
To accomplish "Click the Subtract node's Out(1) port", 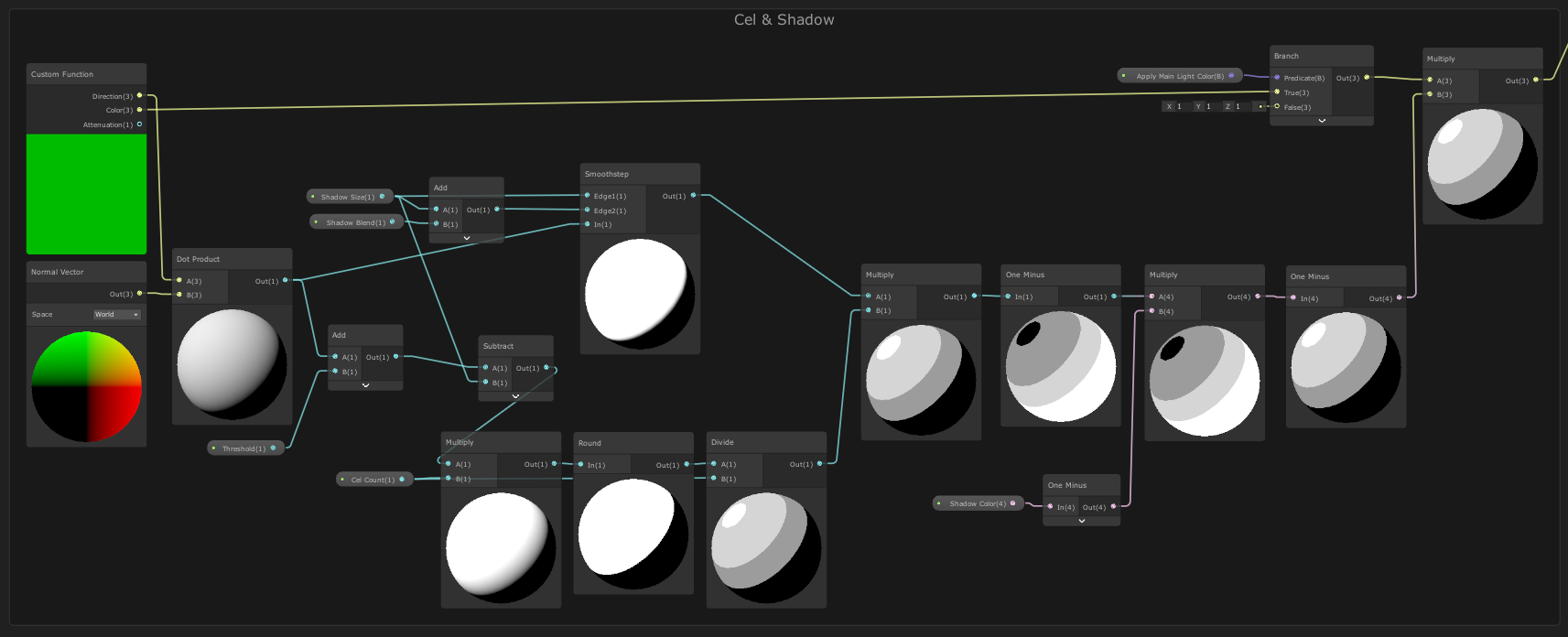I will click(546, 368).
